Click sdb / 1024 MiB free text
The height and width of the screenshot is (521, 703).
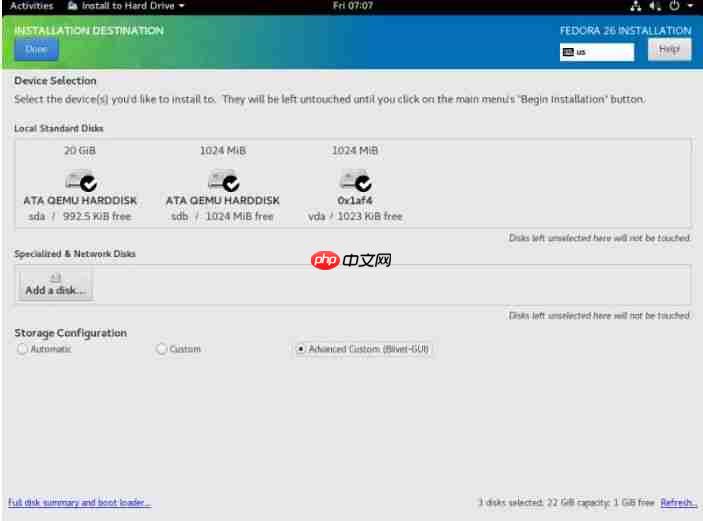point(222,217)
